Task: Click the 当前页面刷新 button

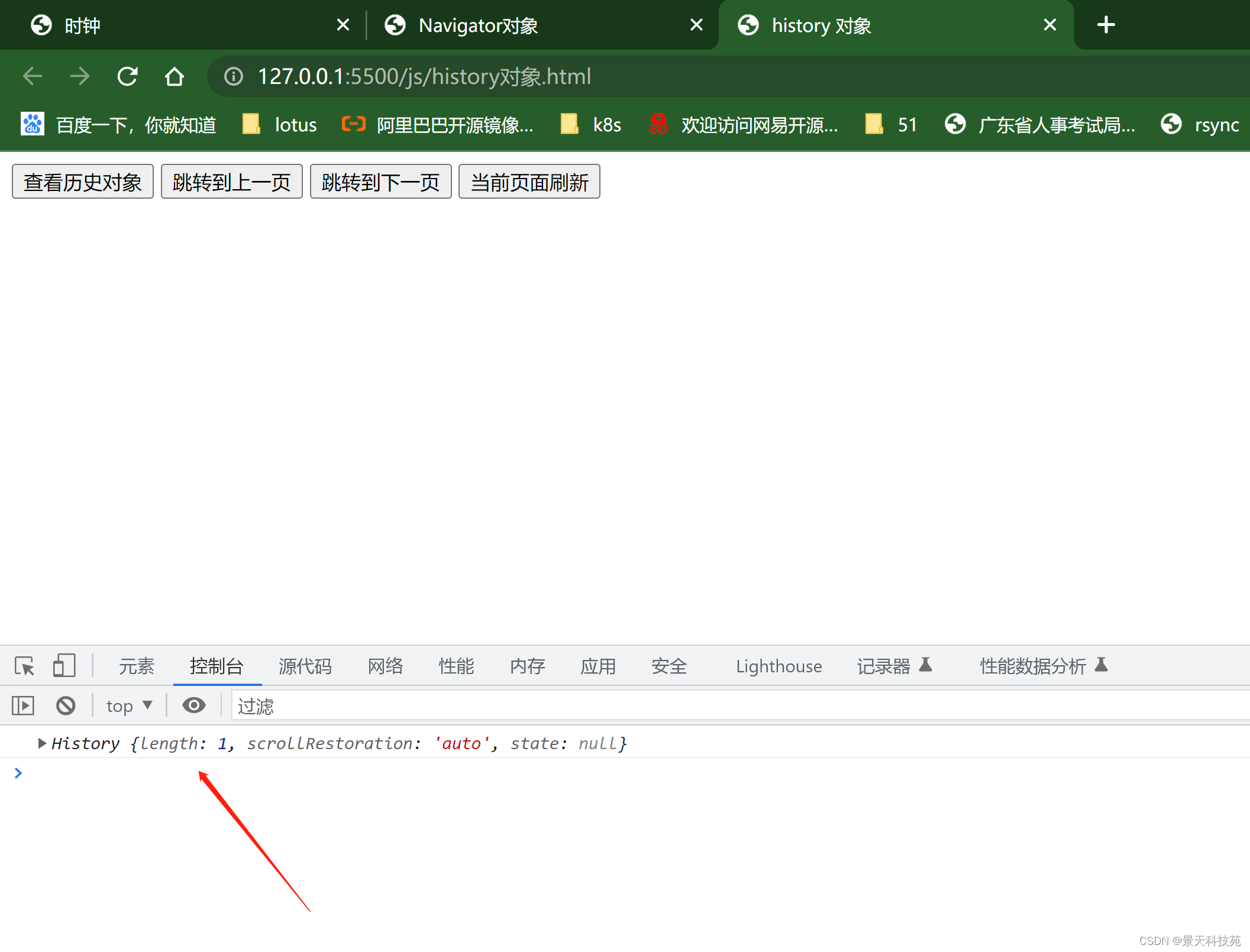Action: (529, 182)
